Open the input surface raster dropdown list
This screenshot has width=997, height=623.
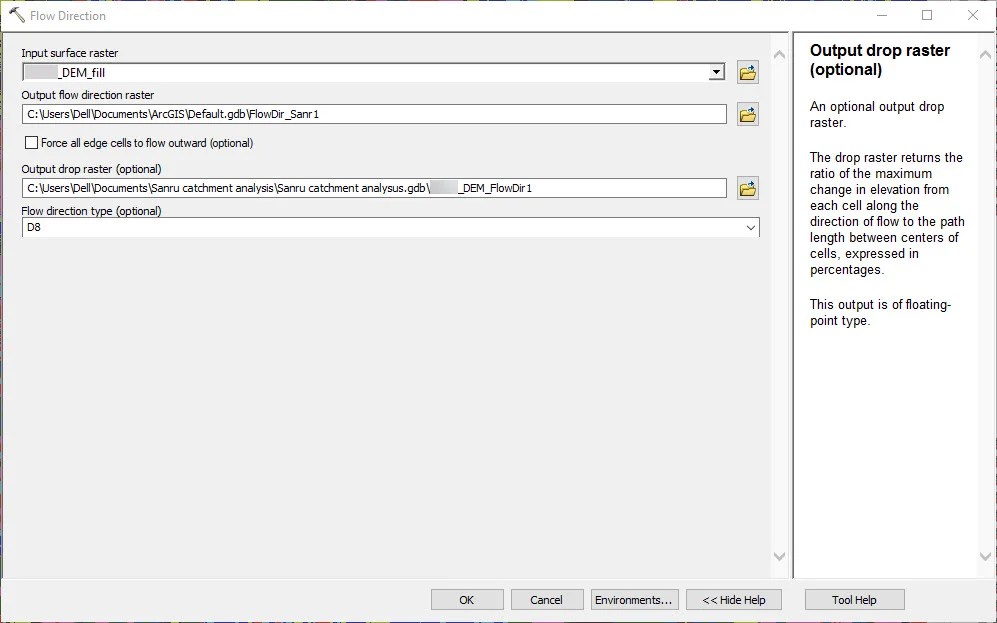tap(716, 71)
